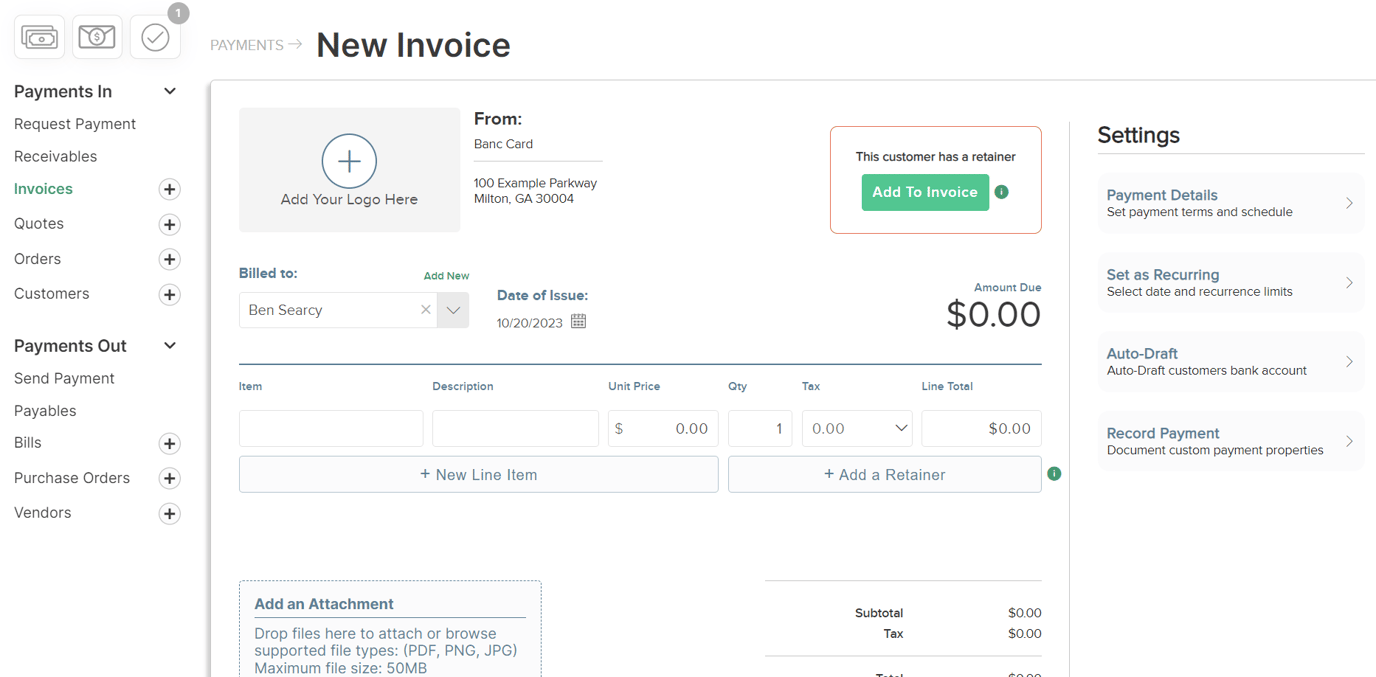The width and height of the screenshot is (1376, 677).
Task: Click the plus icon next to Quotes
Action: [170, 225]
